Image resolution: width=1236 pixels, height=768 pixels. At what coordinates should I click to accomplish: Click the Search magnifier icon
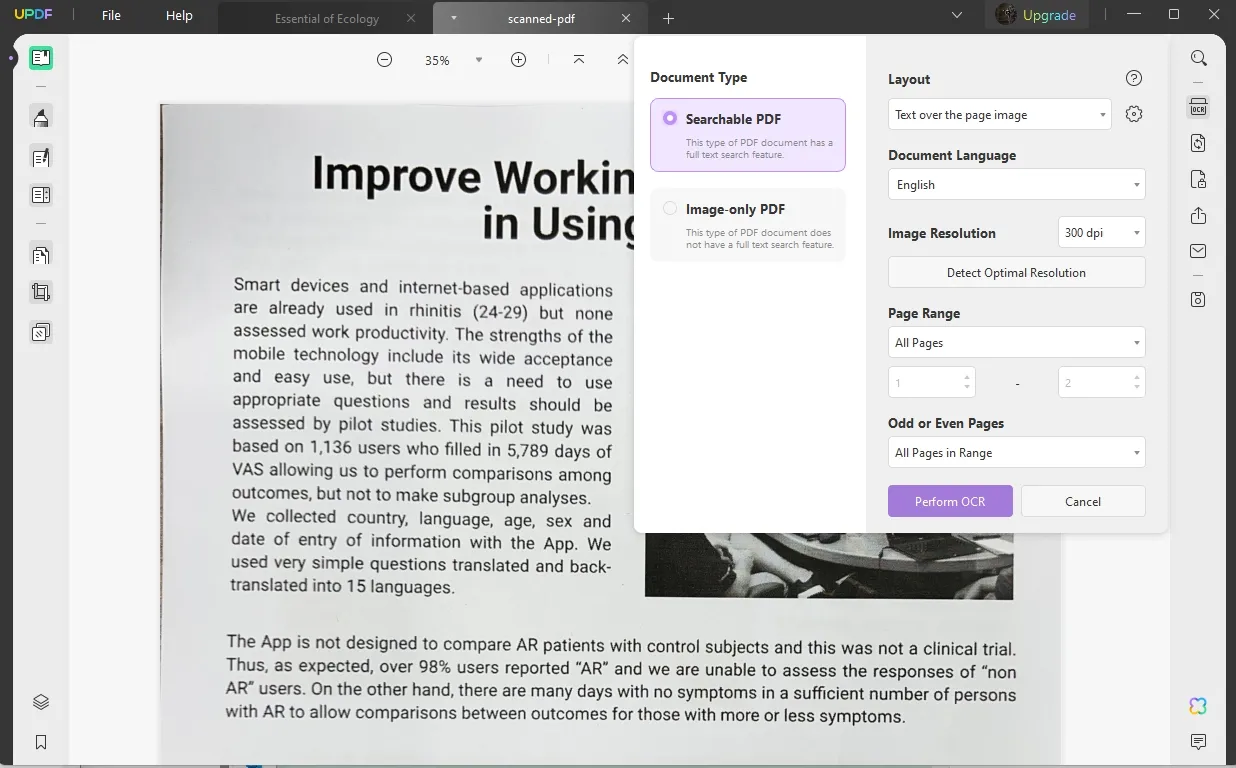[x=1198, y=58]
